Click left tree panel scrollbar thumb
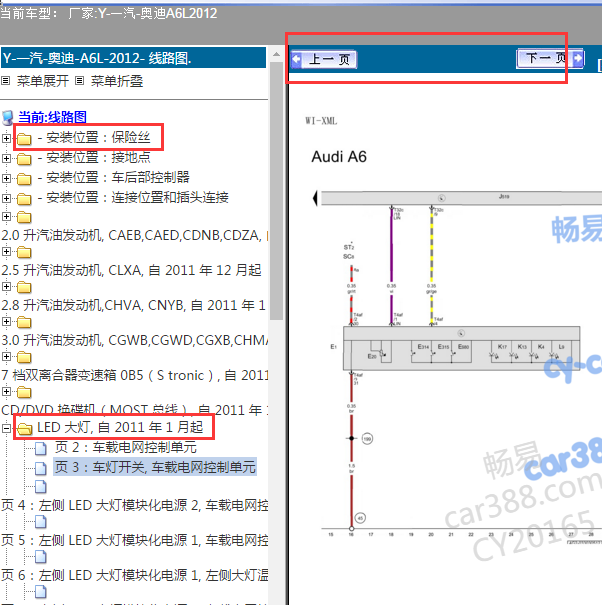 coord(276,191)
